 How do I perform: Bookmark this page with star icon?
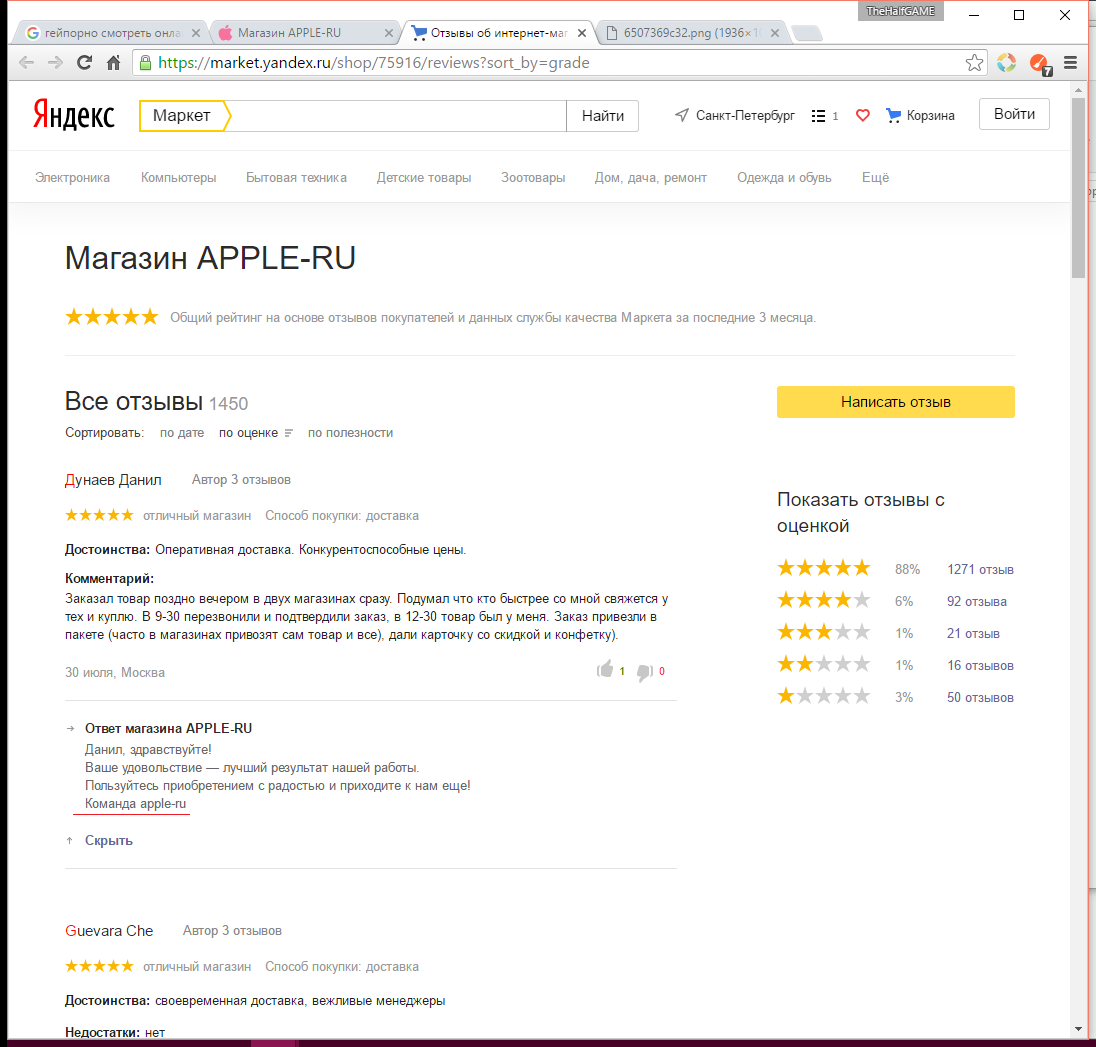pyautogui.click(x=974, y=63)
